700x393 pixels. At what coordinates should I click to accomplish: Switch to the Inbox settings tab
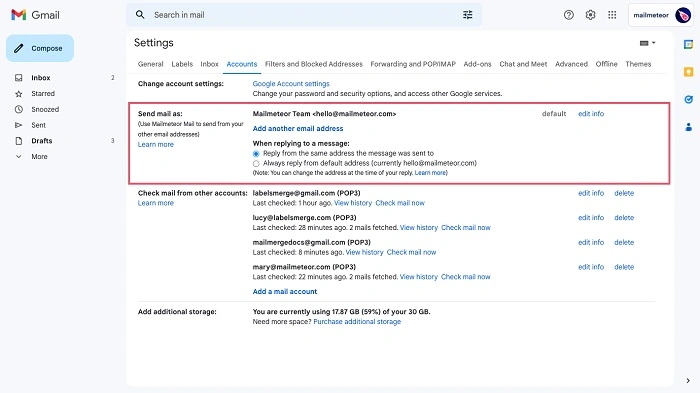click(x=209, y=64)
